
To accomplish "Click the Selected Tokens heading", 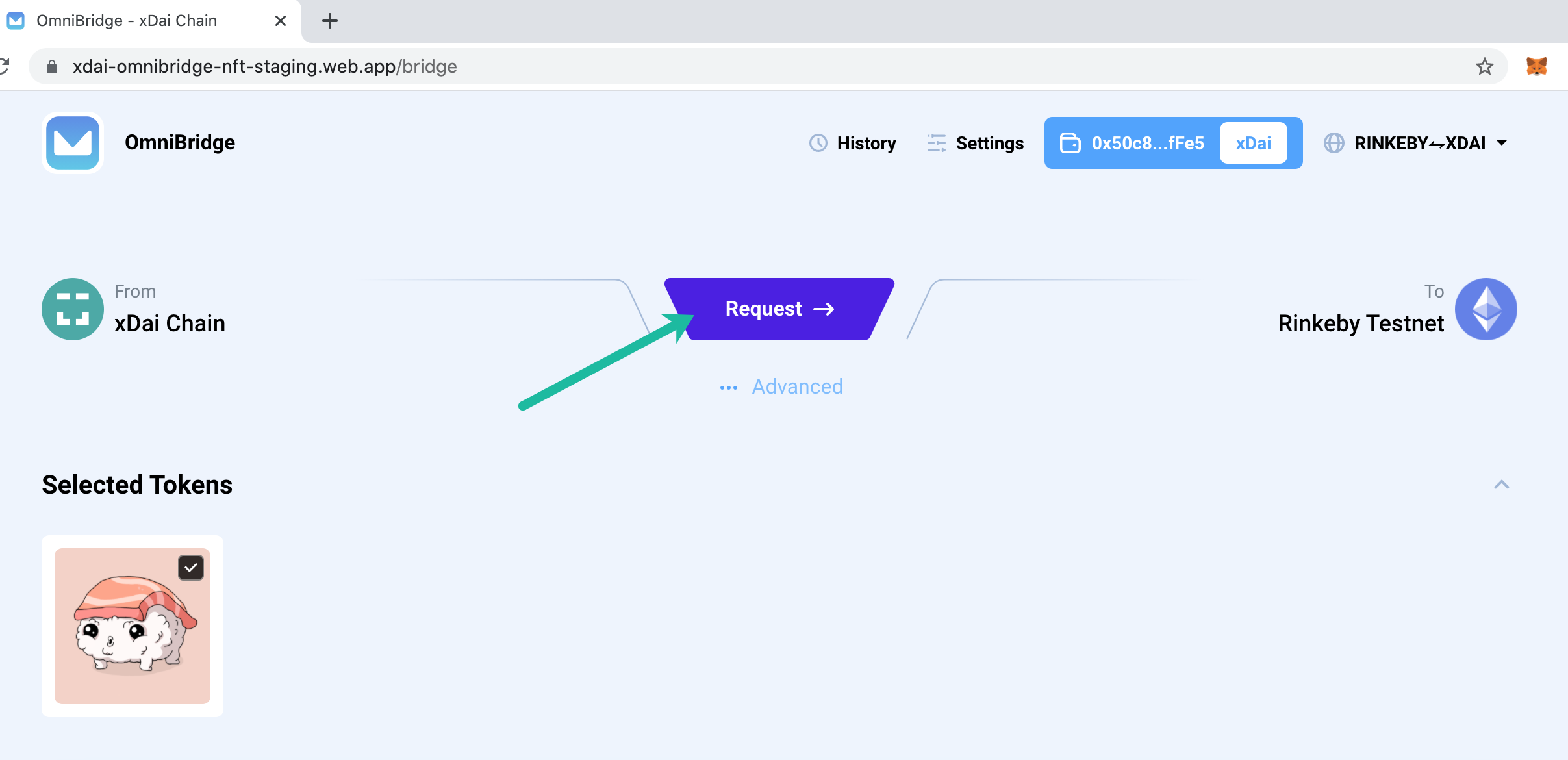I will click(x=137, y=485).
